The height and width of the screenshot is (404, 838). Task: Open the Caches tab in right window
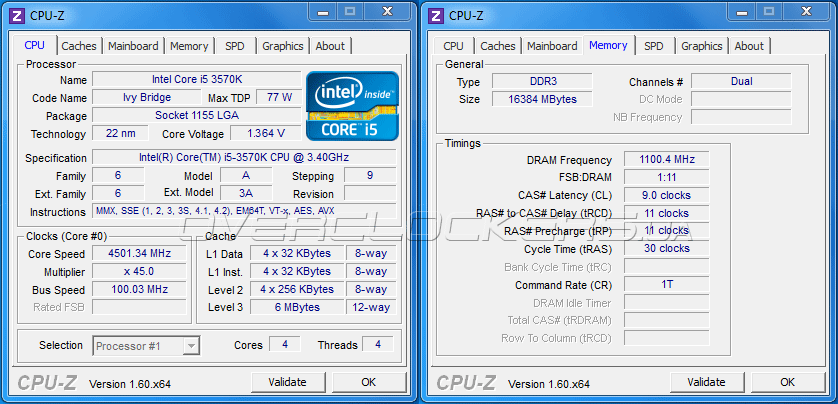pyautogui.click(x=498, y=46)
